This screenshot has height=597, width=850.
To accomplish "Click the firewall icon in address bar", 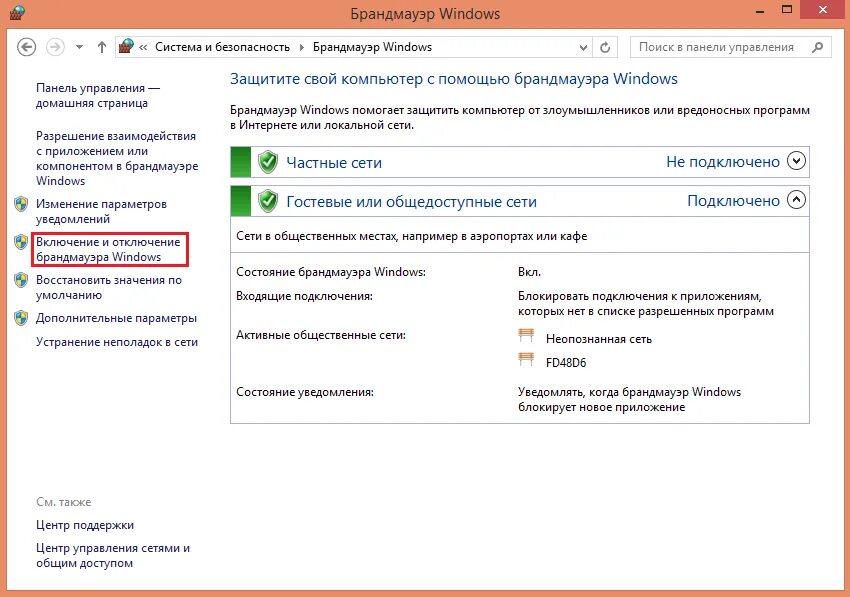I will tap(126, 46).
